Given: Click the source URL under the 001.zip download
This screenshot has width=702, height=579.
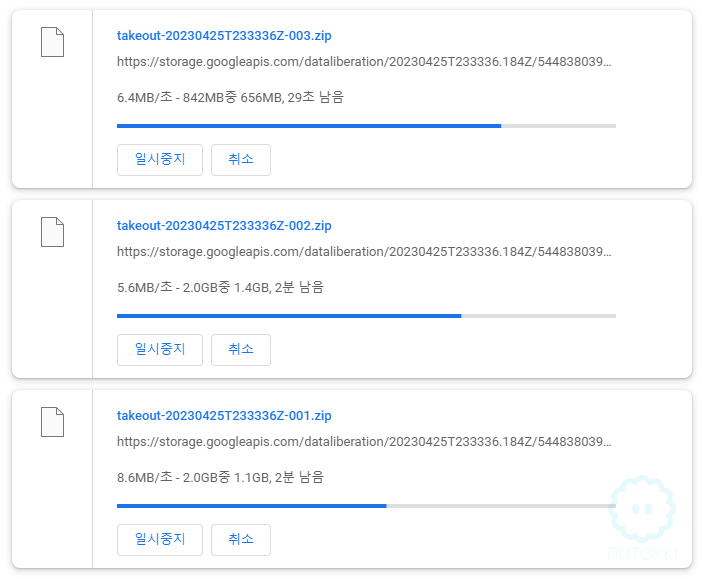Looking at the screenshot, I should 364,442.
